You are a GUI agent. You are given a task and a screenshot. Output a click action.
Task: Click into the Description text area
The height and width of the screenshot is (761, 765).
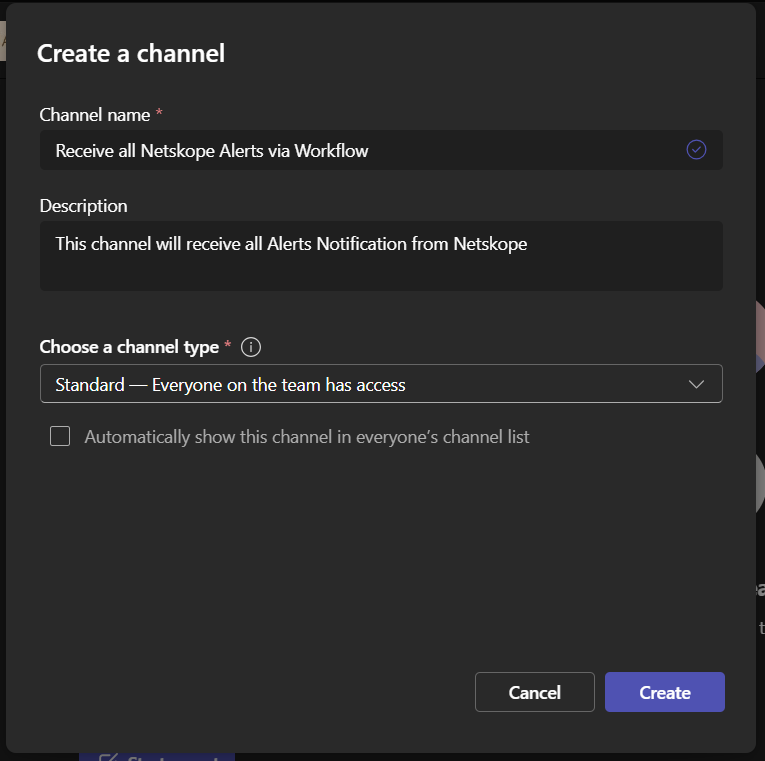click(381, 256)
